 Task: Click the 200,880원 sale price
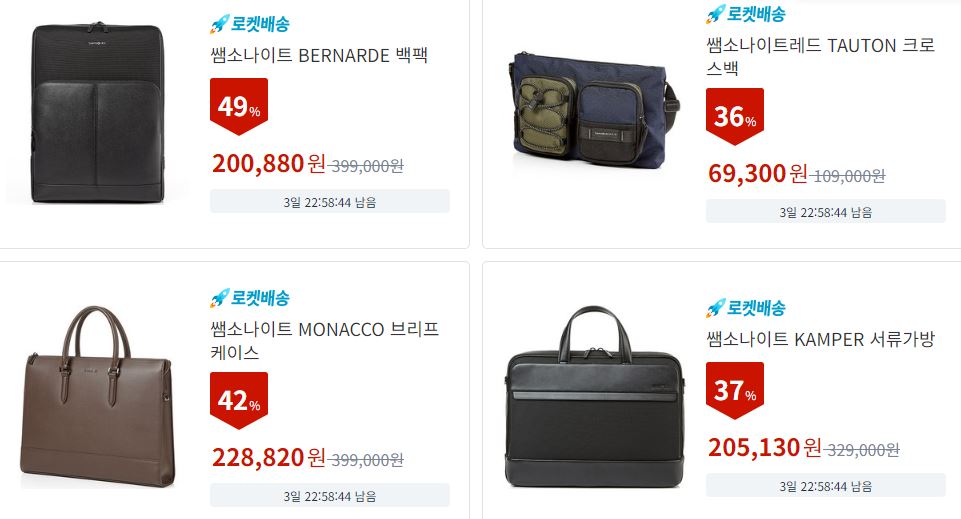point(268,164)
